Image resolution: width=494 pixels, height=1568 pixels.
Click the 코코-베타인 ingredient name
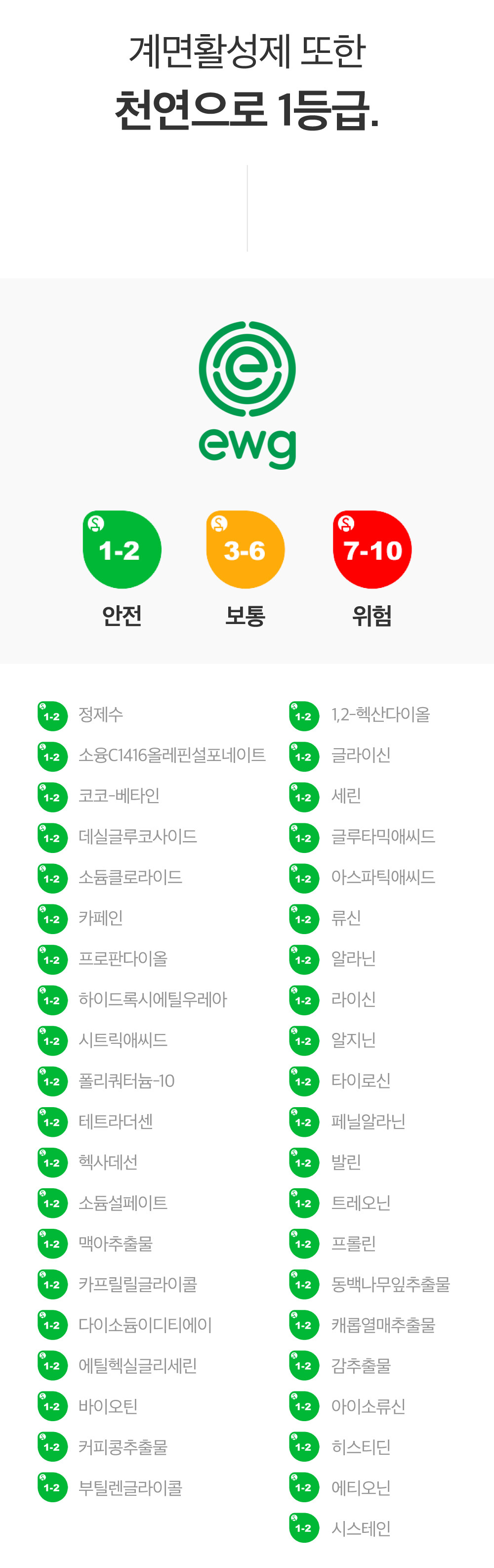point(119,796)
